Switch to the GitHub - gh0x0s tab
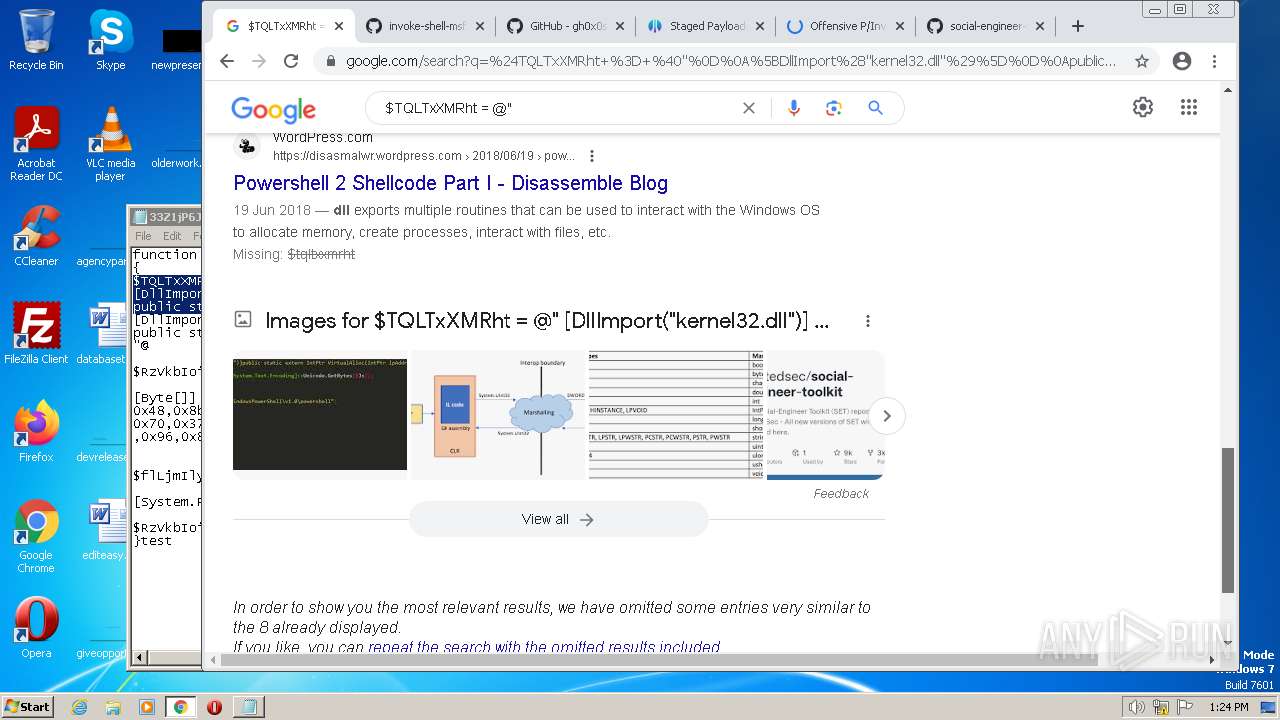Viewport: 1280px width, 720px height. pyautogui.click(x=566, y=26)
